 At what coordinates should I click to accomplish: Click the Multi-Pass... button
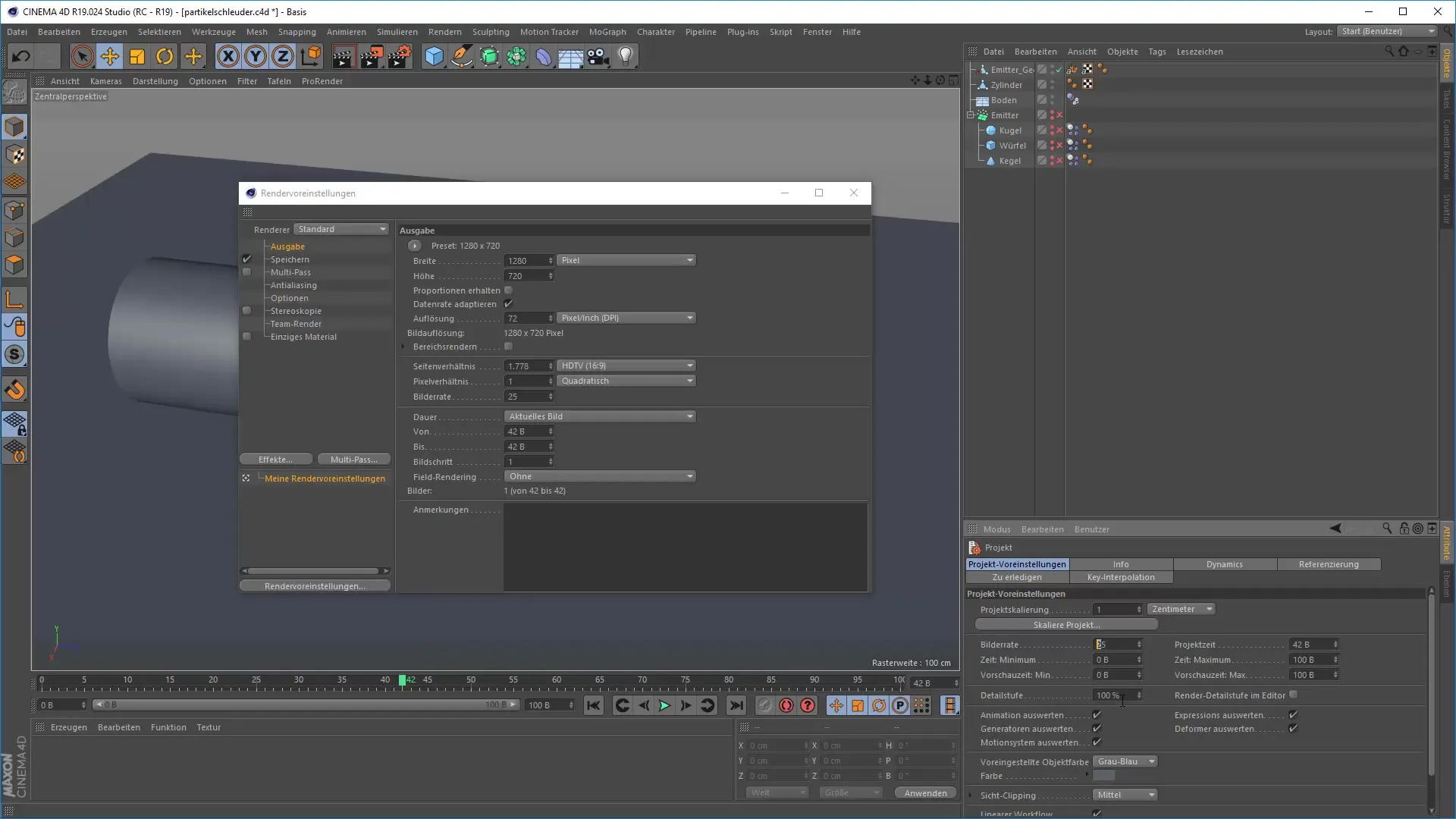tap(354, 460)
